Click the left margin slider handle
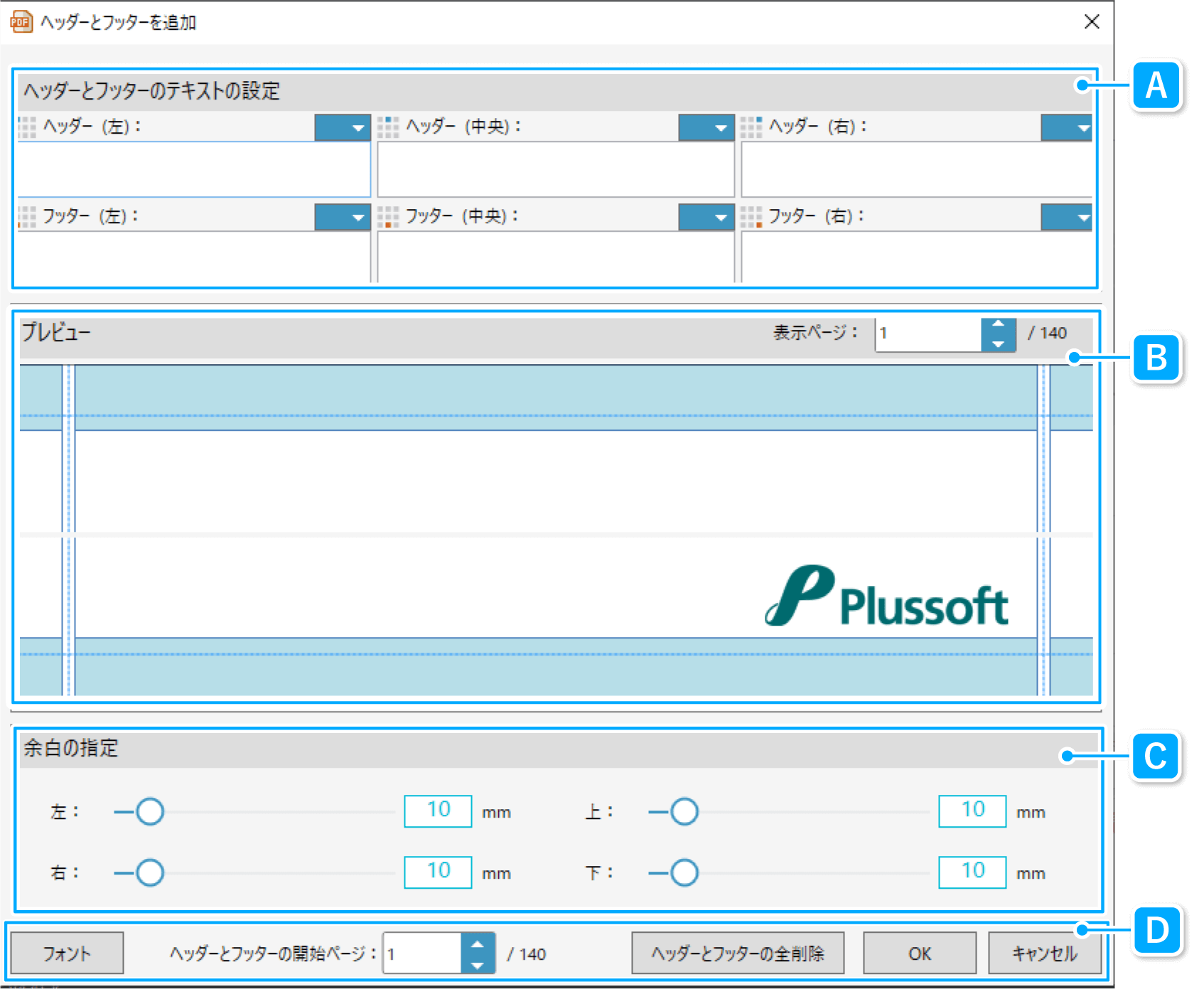 click(x=150, y=811)
